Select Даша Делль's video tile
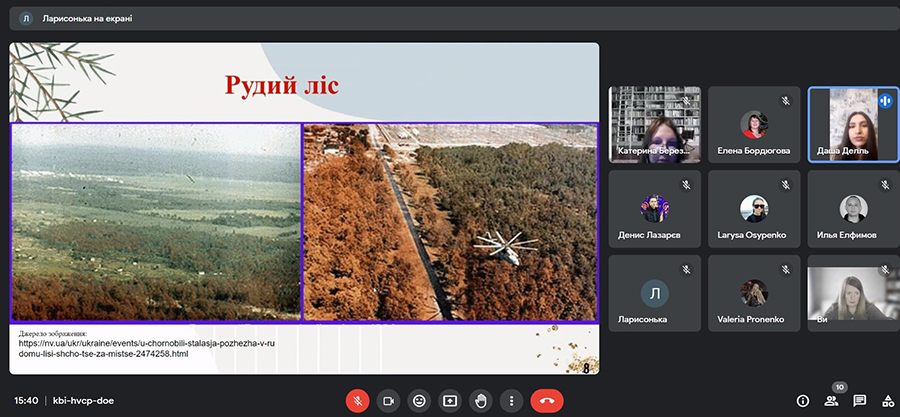 pyautogui.click(x=853, y=124)
